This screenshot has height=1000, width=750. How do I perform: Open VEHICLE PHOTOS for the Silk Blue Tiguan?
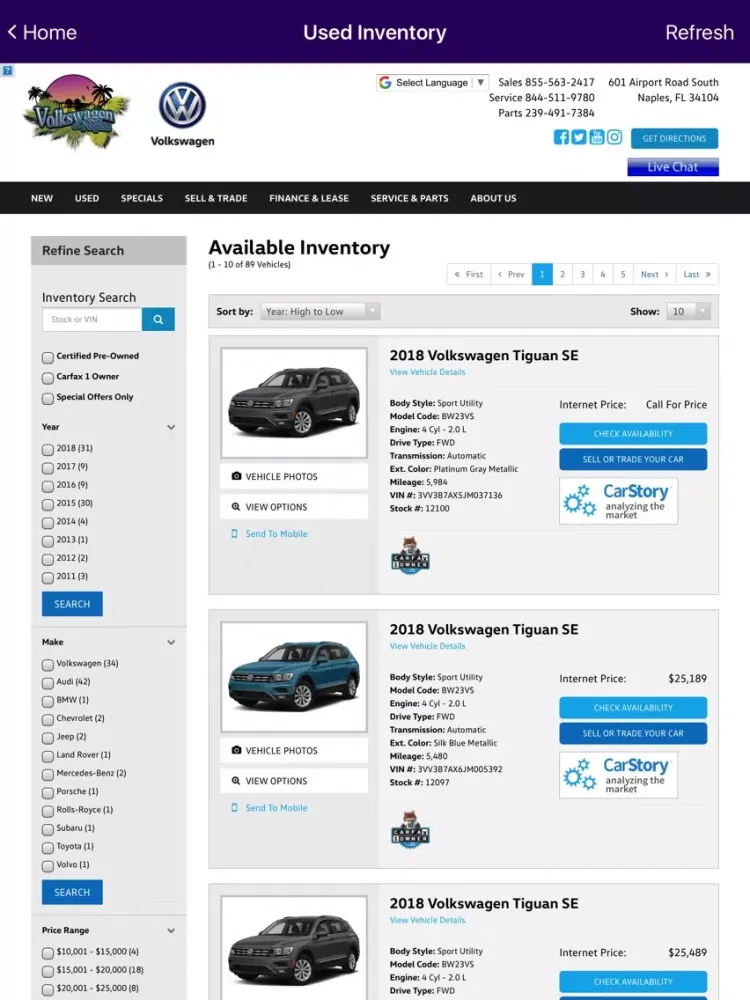294,751
